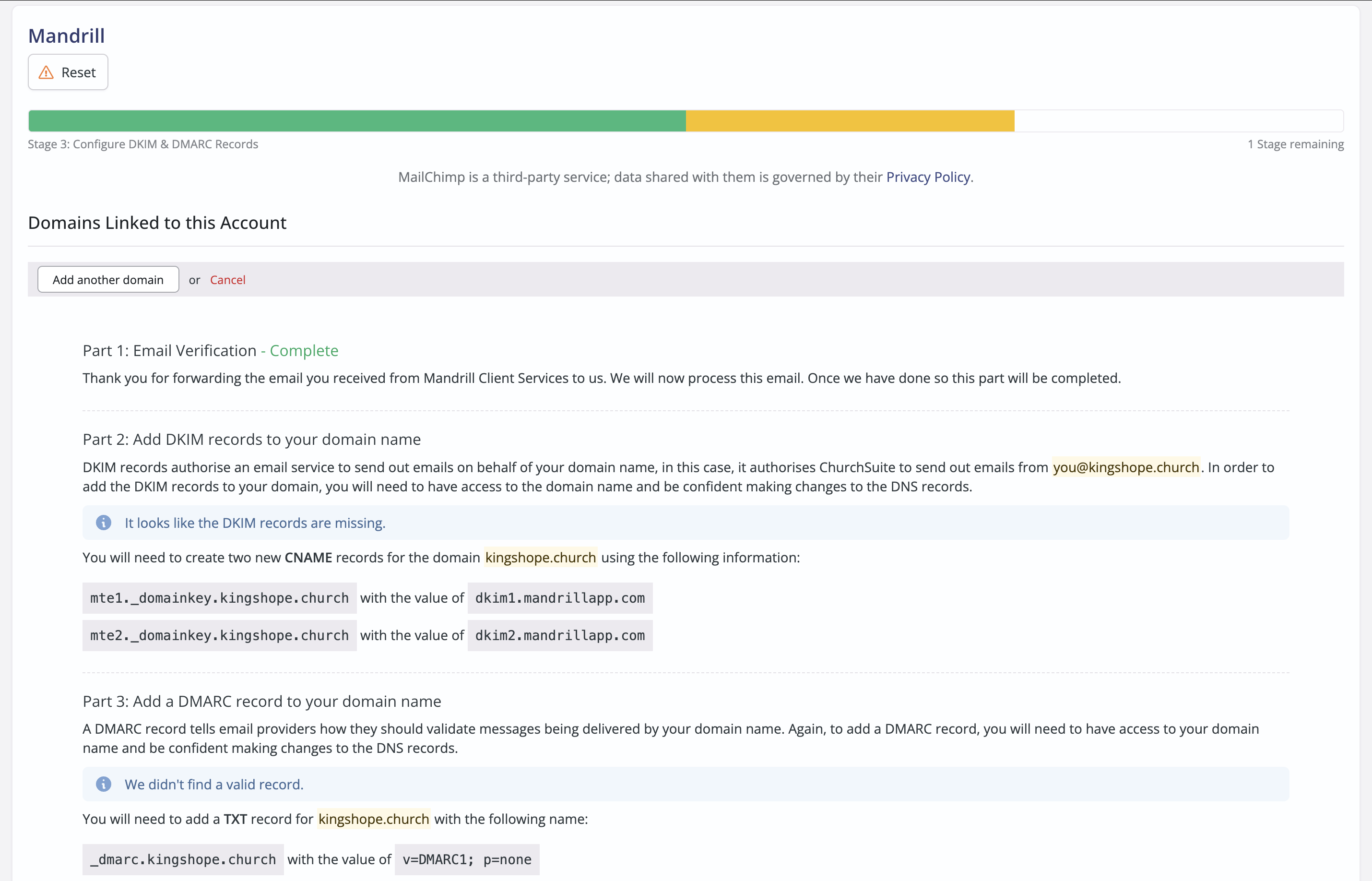Click the warning triangle icon on Reset
Viewport: 1372px width, 881px height.
click(x=46, y=72)
